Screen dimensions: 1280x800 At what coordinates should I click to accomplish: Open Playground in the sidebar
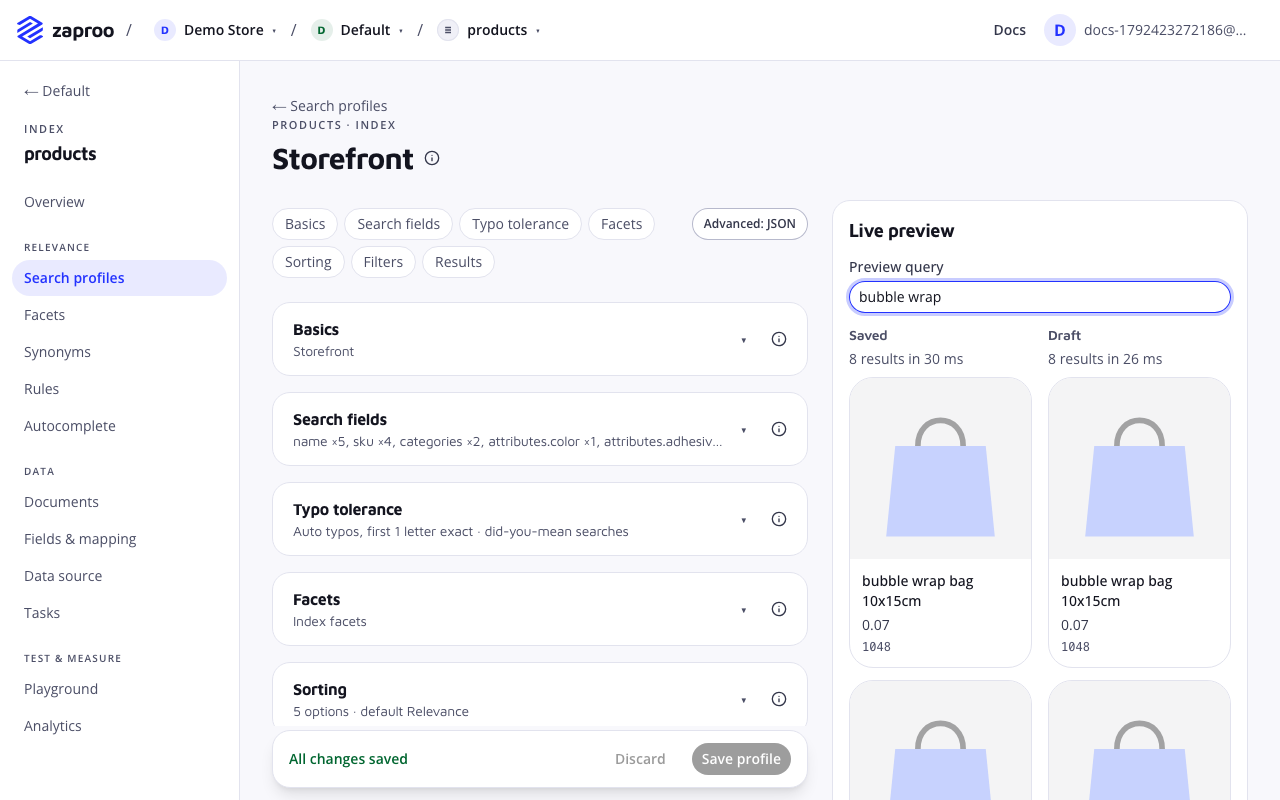[x=120, y=689]
